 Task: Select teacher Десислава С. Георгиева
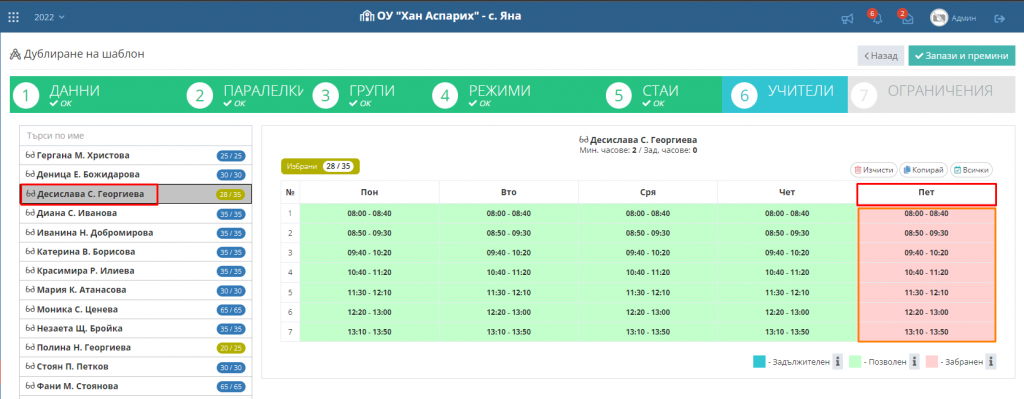point(136,194)
